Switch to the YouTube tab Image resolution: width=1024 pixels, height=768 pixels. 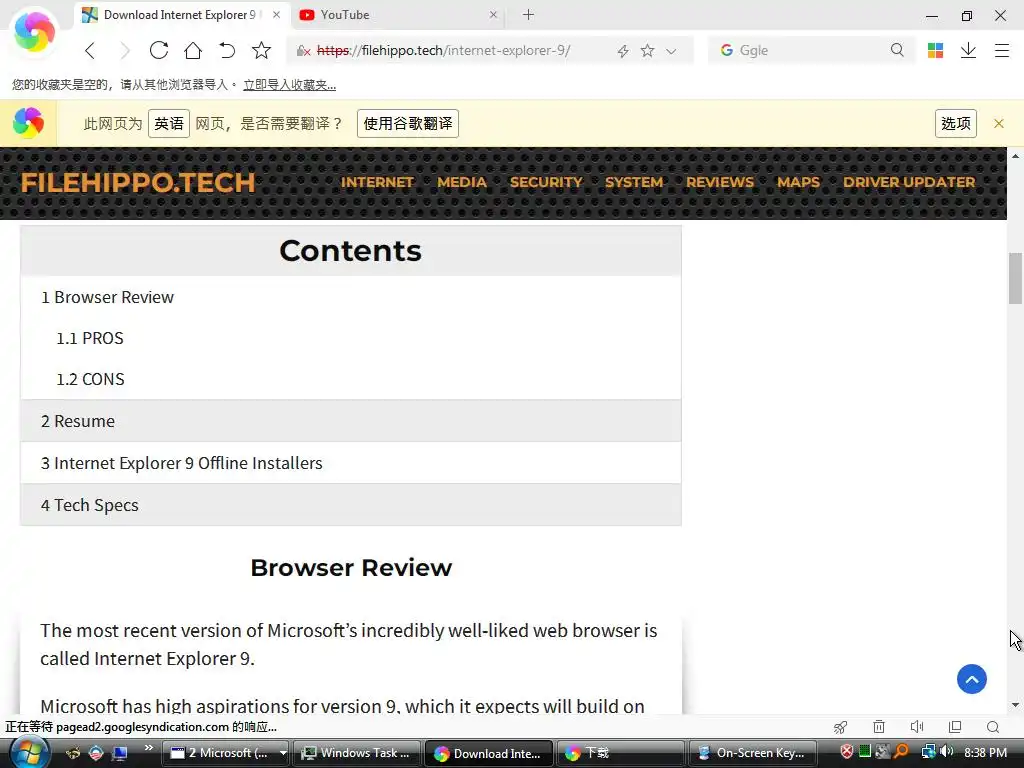tap(396, 14)
